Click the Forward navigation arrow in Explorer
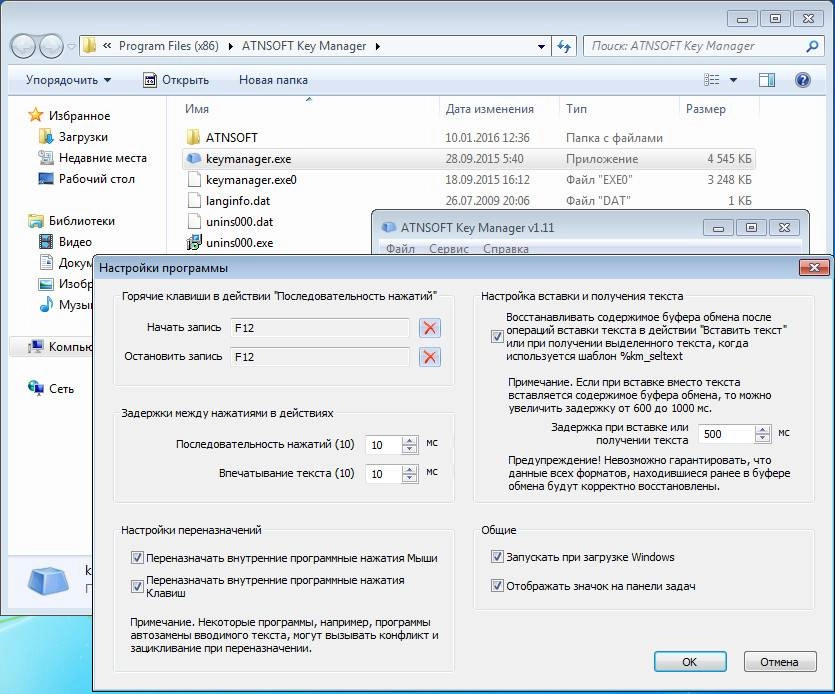The image size is (835, 694). tap(51, 46)
